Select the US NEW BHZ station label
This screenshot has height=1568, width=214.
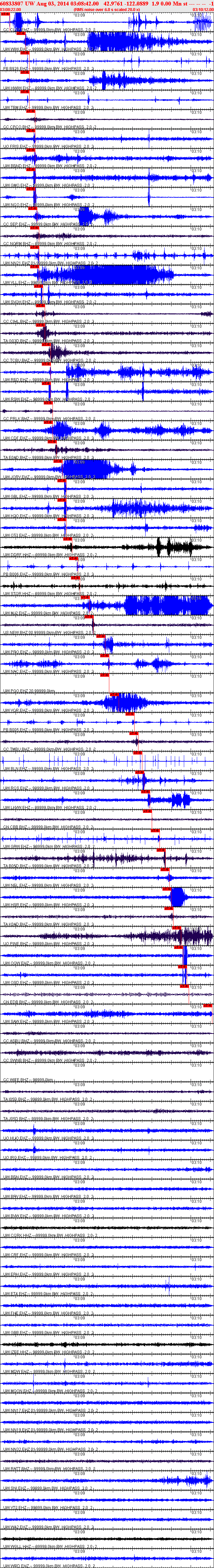(50, 634)
